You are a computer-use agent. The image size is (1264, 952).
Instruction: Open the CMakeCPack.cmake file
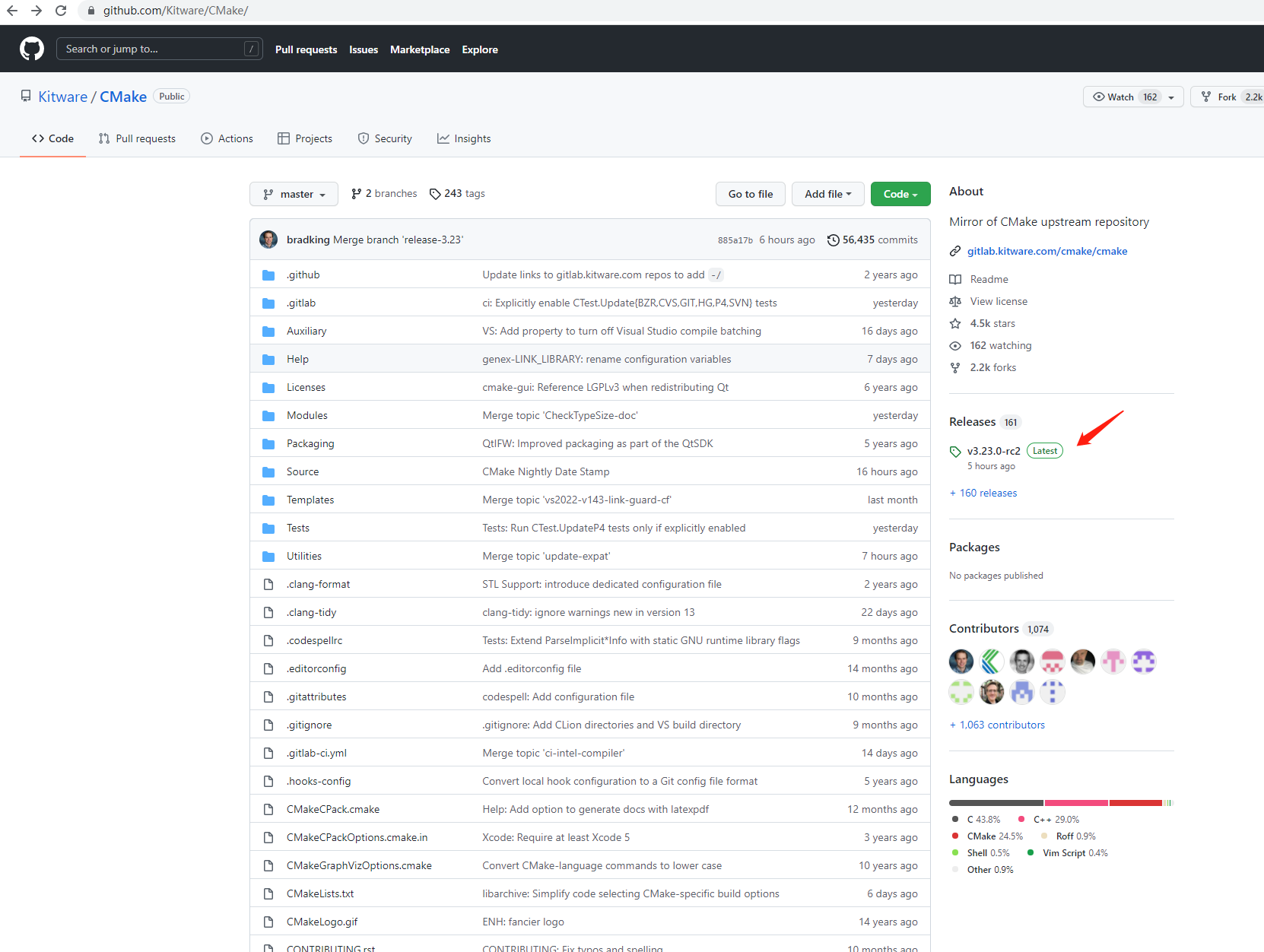(x=333, y=810)
